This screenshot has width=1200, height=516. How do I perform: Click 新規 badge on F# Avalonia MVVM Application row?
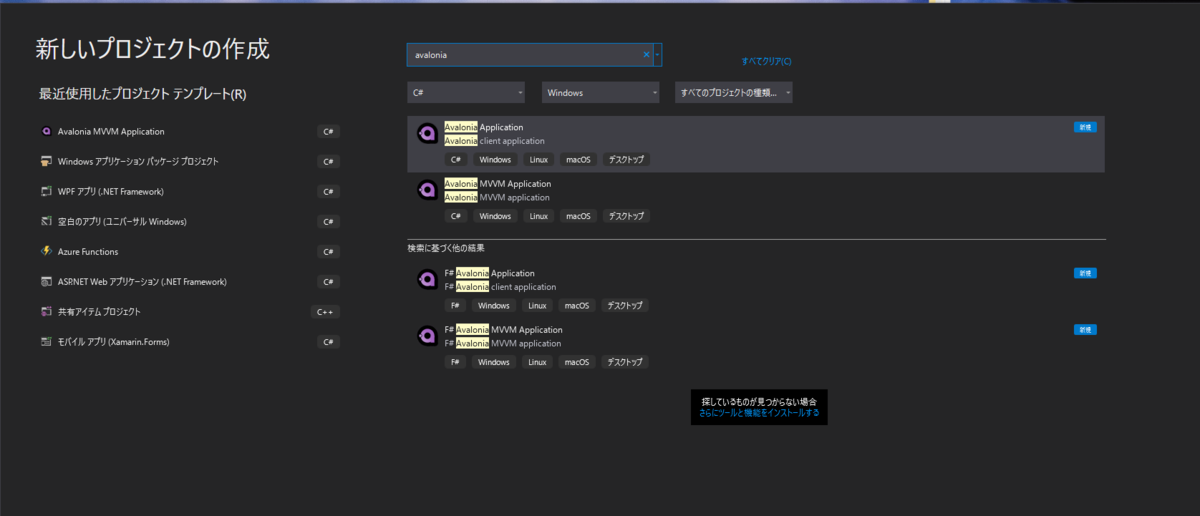[1085, 330]
